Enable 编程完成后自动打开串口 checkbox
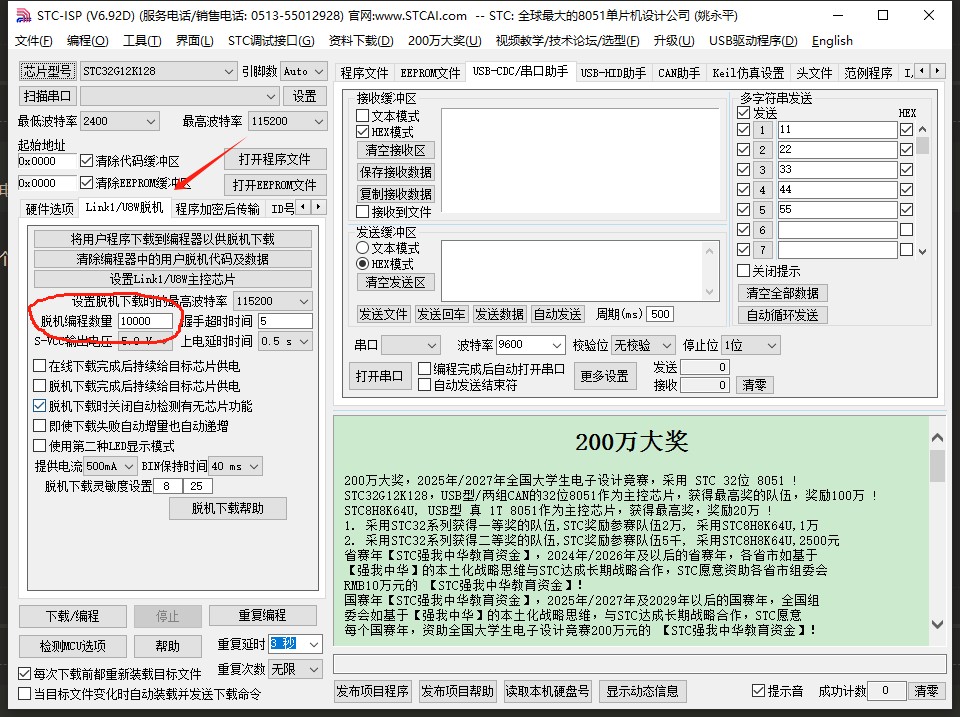The width and height of the screenshot is (960, 717). [424, 369]
